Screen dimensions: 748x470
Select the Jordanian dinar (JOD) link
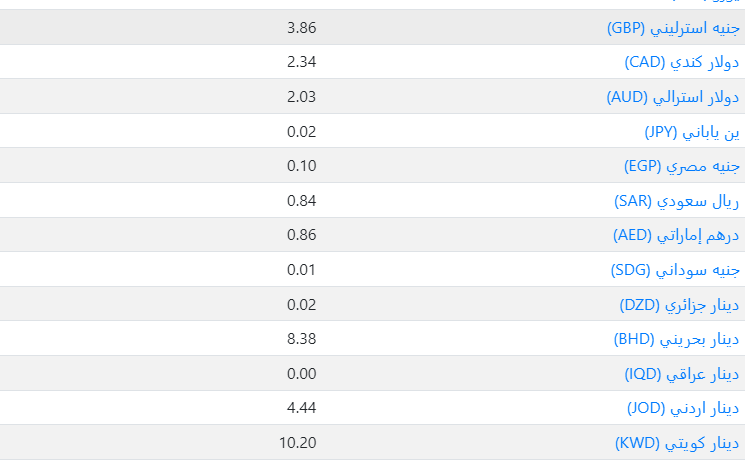coord(683,408)
